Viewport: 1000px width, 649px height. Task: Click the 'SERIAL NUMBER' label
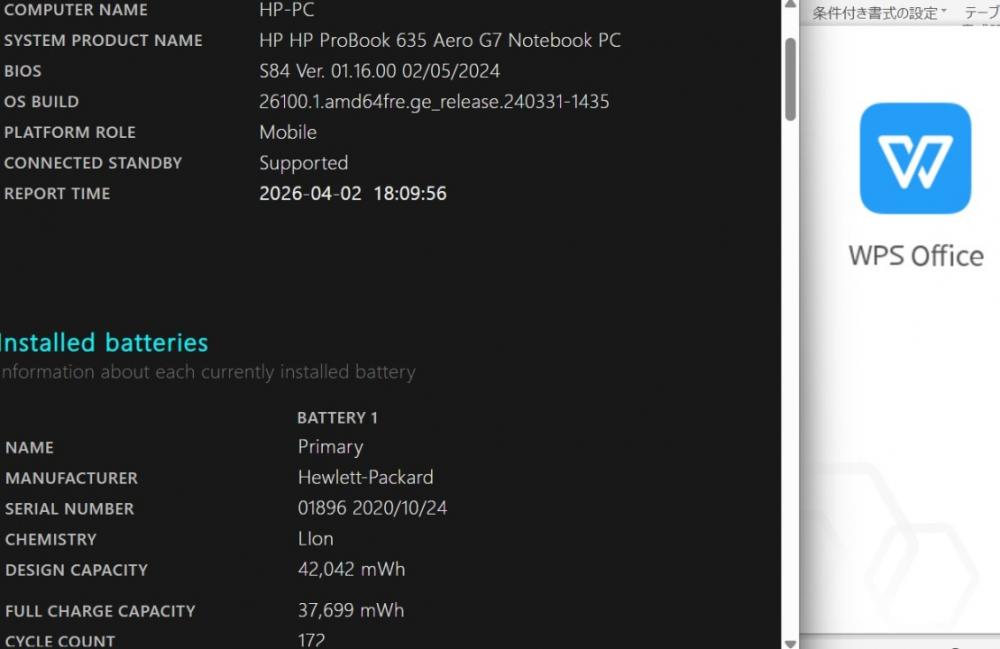(70, 509)
